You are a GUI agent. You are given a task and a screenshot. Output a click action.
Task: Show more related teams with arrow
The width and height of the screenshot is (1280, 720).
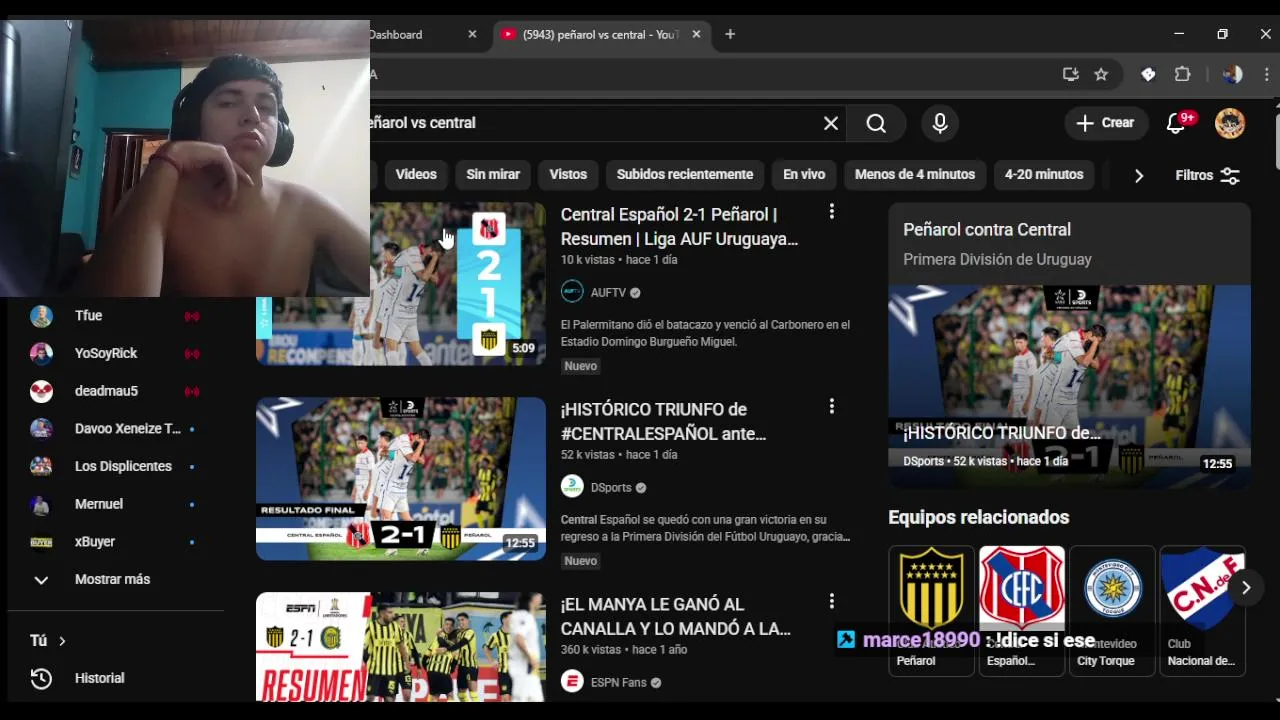click(x=1245, y=588)
